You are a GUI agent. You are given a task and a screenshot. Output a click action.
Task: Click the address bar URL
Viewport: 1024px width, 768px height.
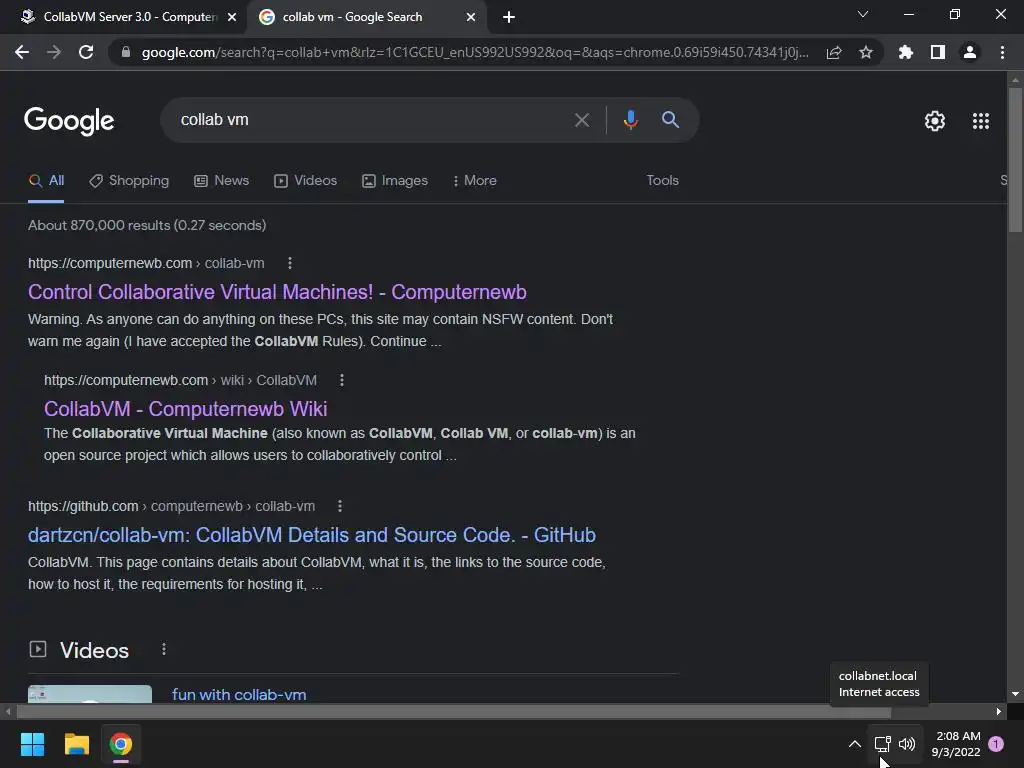click(x=475, y=52)
